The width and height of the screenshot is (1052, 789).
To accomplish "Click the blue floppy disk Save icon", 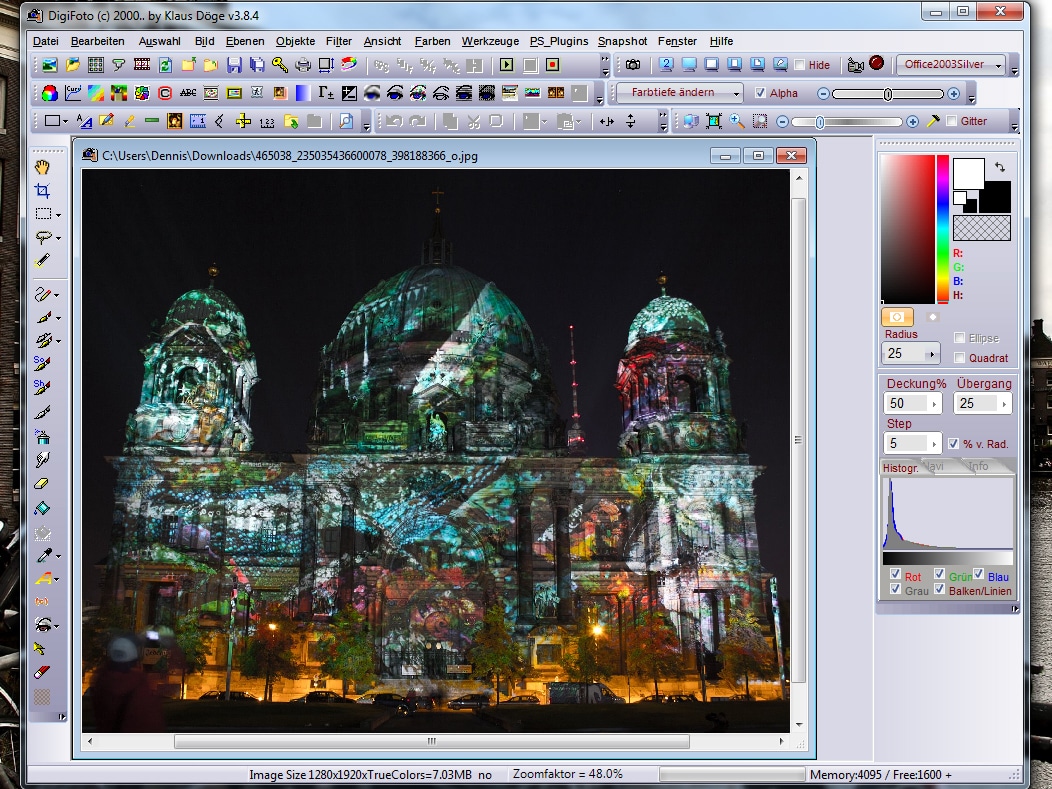I will (x=234, y=65).
